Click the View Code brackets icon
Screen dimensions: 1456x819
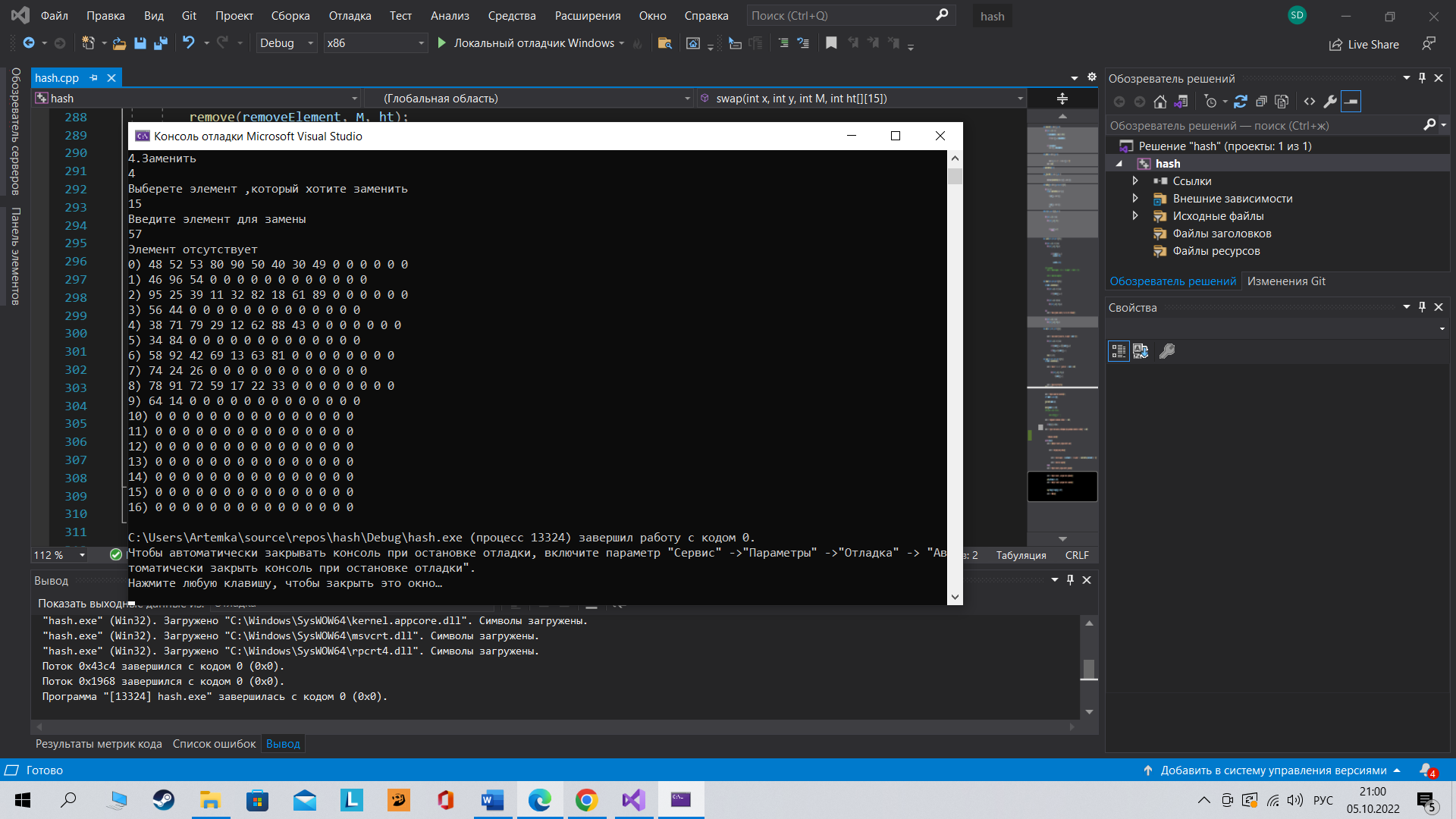(1310, 102)
